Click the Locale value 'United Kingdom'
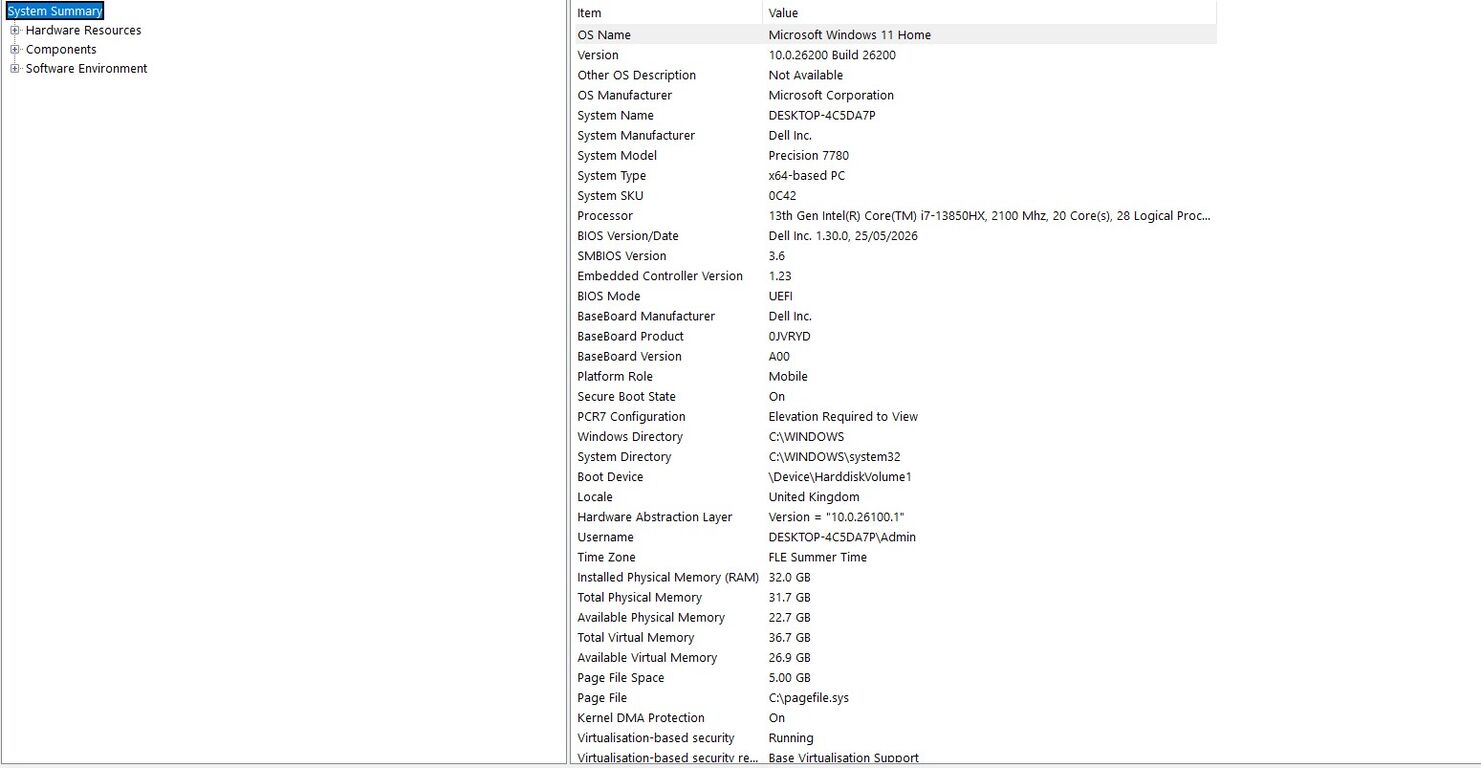The width and height of the screenshot is (1481, 768). [814, 495]
